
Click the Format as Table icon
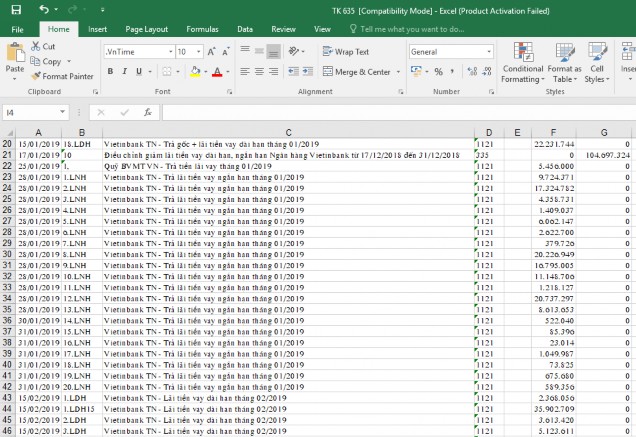564,62
